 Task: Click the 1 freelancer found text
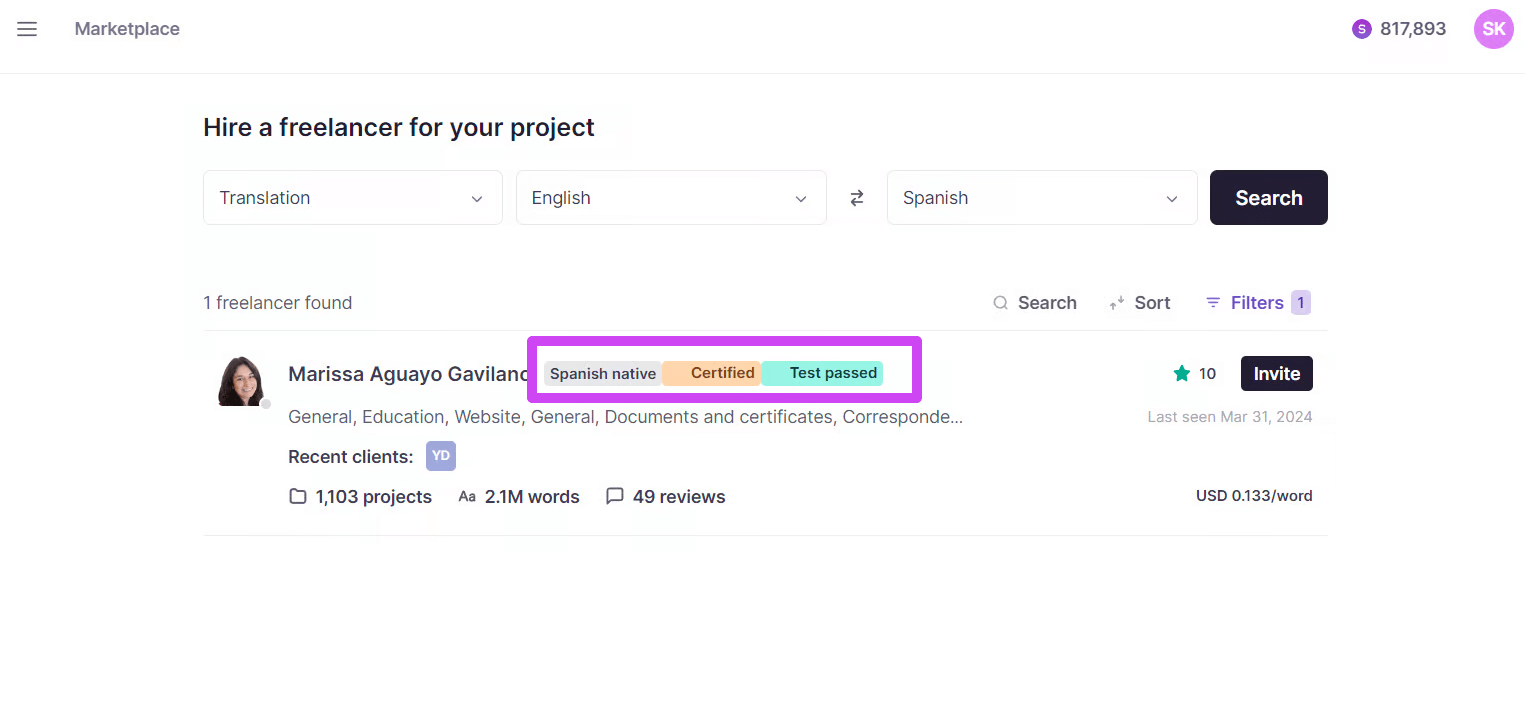click(x=278, y=303)
